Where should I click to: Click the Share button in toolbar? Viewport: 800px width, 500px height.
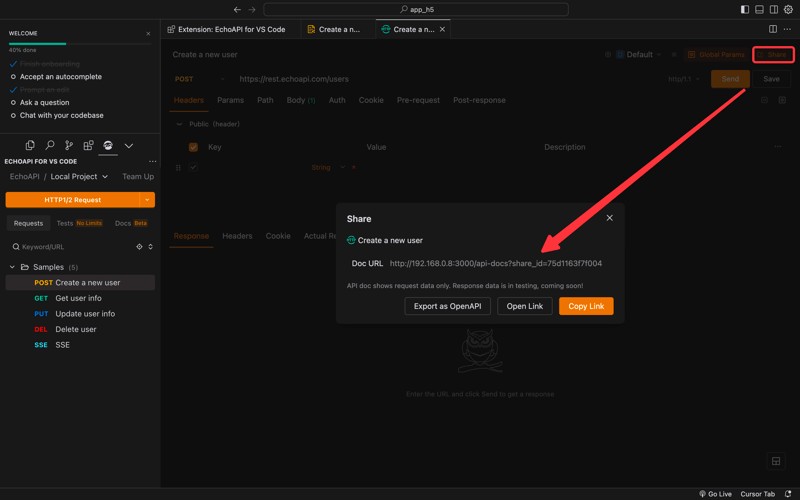[773, 55]
